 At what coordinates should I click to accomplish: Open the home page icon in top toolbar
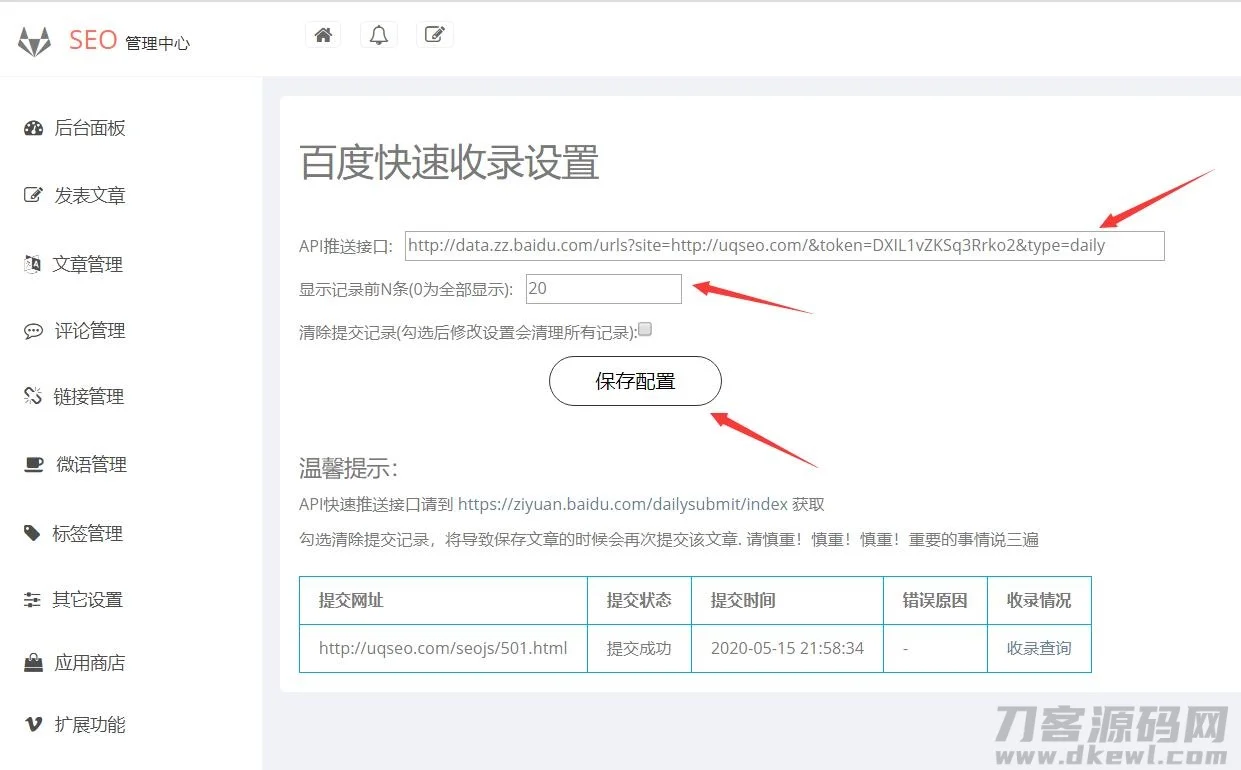[322, 33]
